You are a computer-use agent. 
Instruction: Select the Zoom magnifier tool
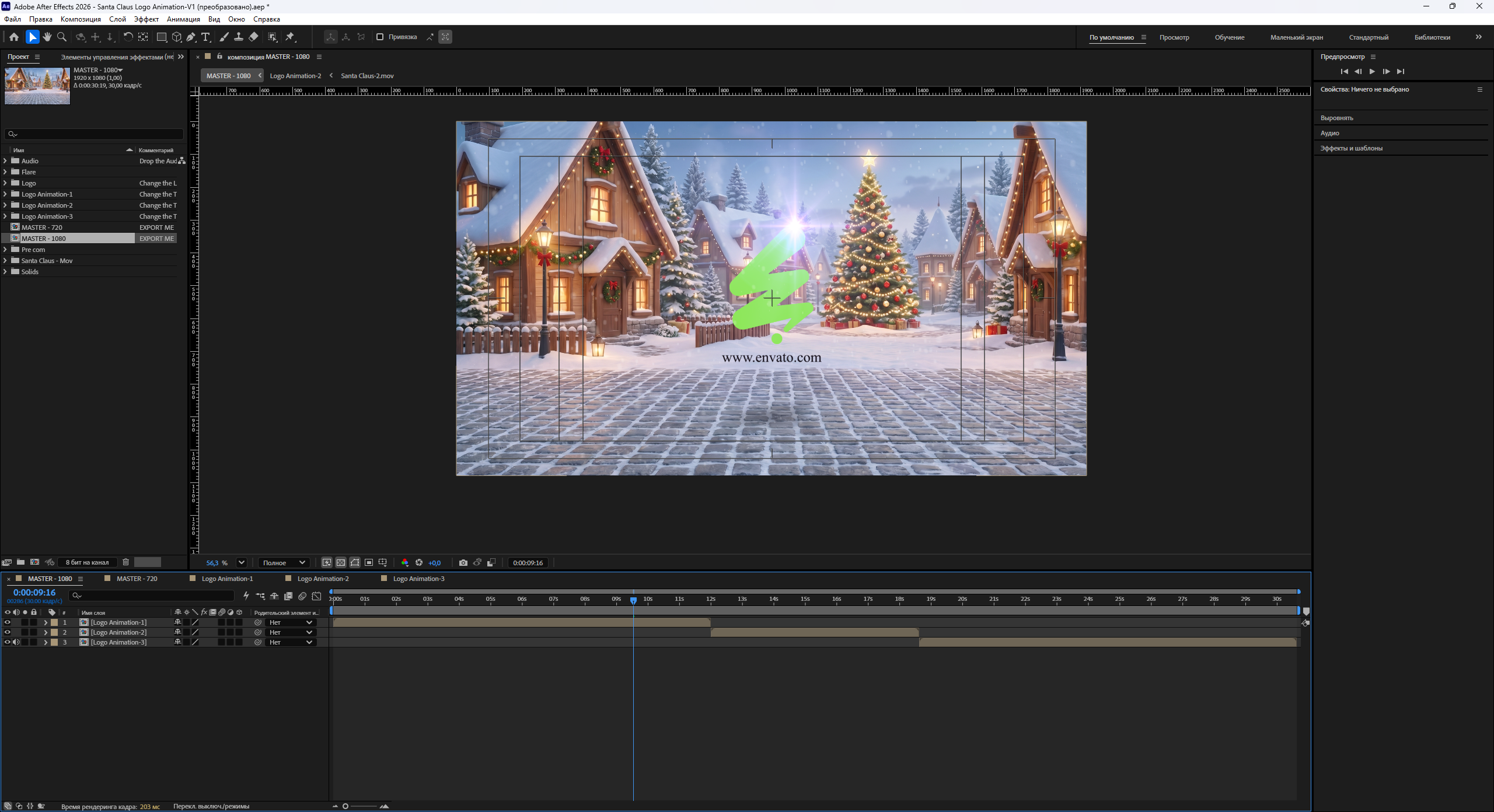pyautogui.click(x=62, y=37)
